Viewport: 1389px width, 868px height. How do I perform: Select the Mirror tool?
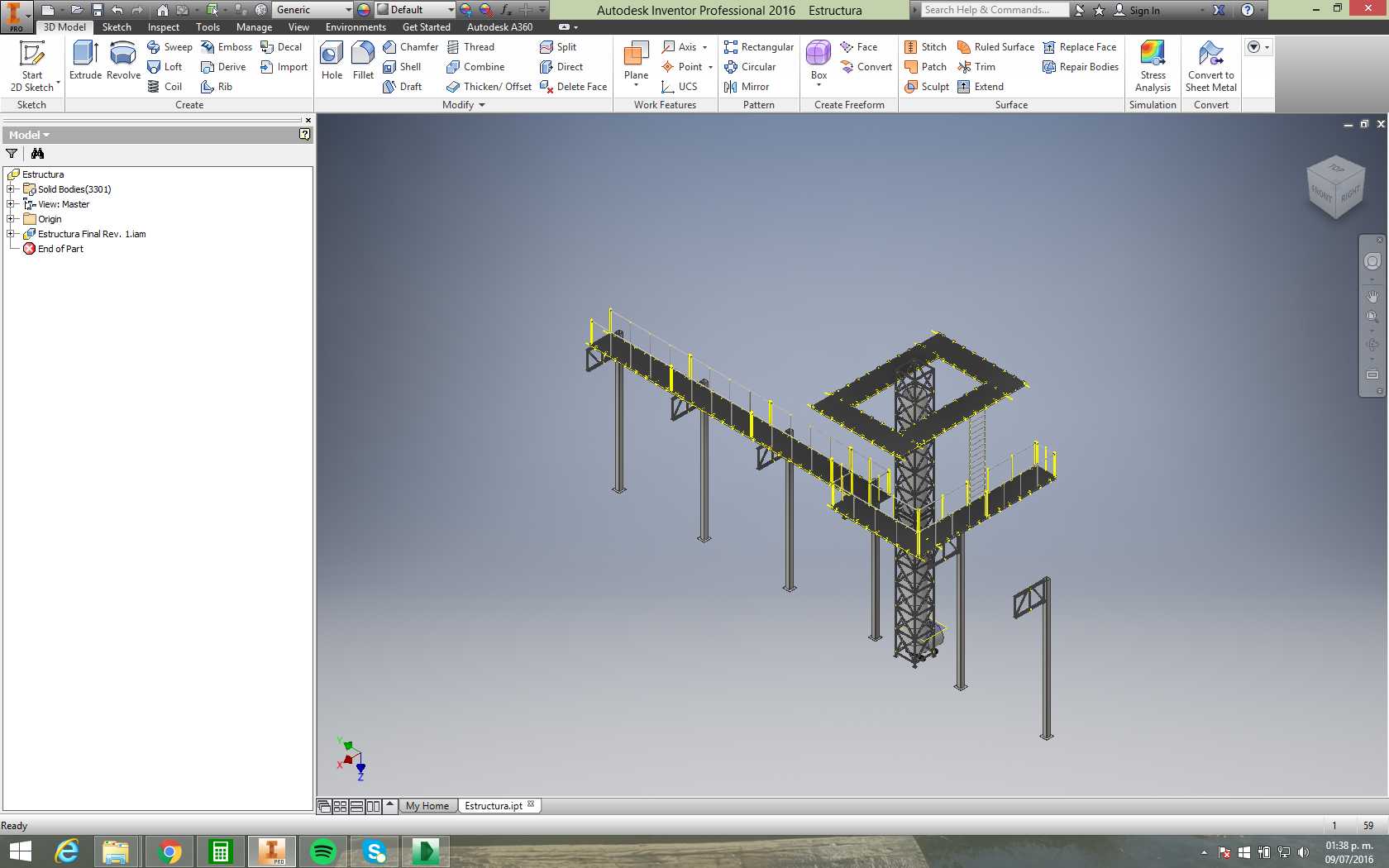747,87
